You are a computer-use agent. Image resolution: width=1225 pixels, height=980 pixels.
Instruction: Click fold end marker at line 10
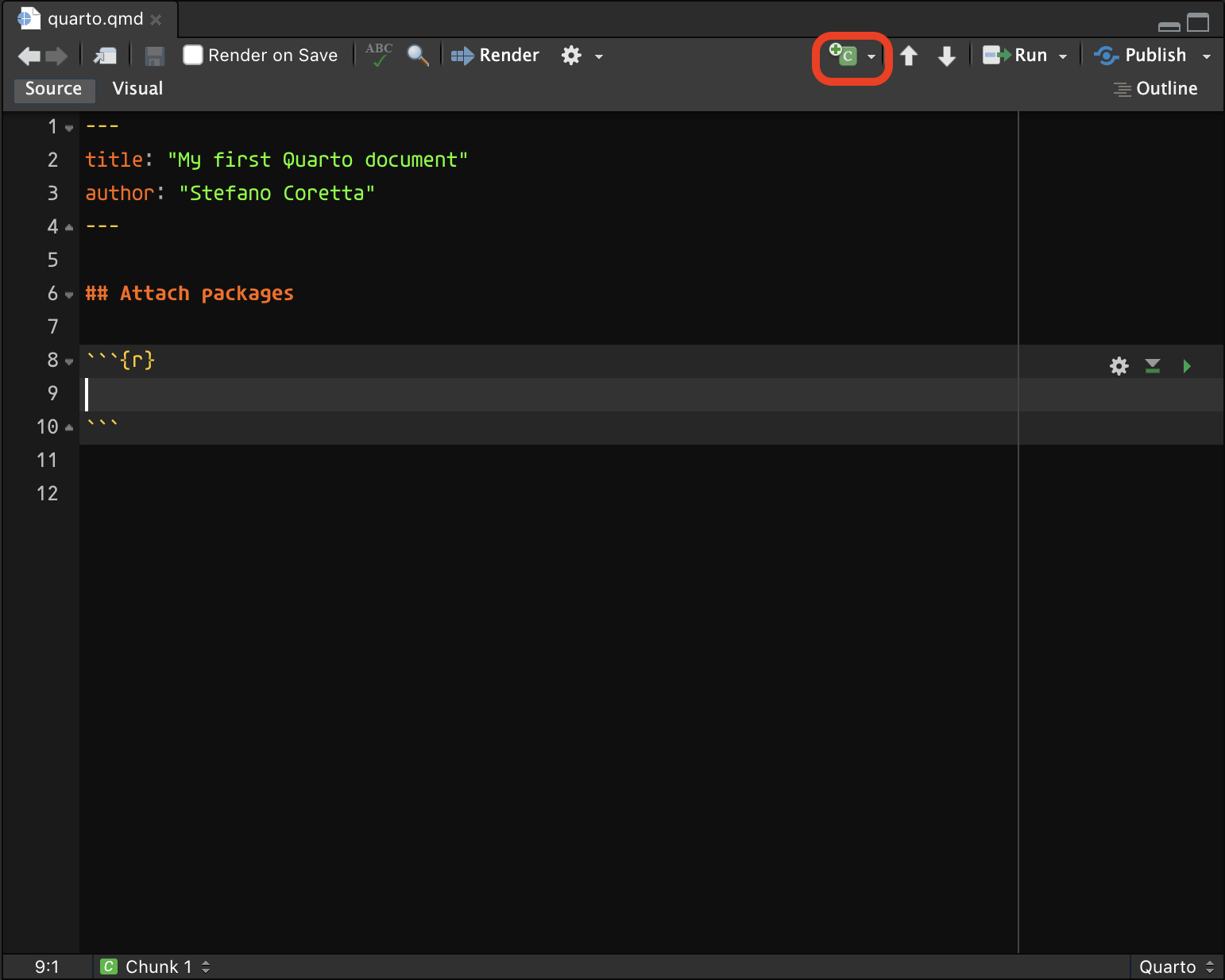(x=69, y=427)
